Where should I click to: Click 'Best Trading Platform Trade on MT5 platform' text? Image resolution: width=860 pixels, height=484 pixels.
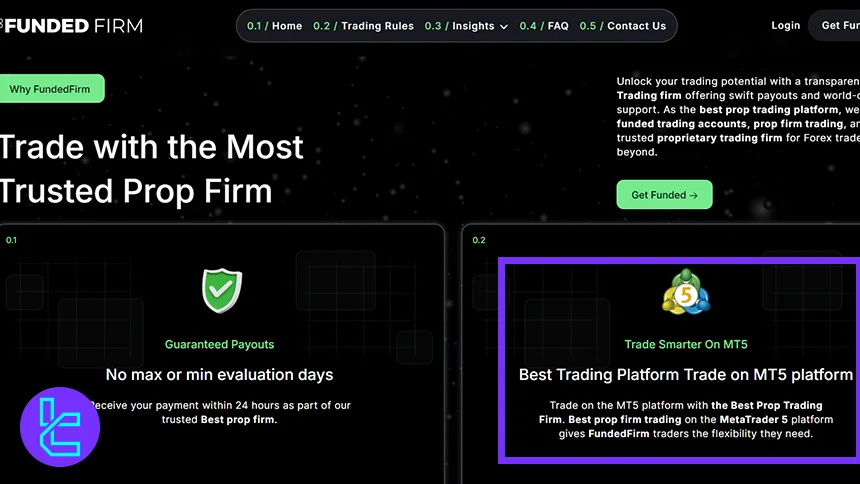[686, 375]
